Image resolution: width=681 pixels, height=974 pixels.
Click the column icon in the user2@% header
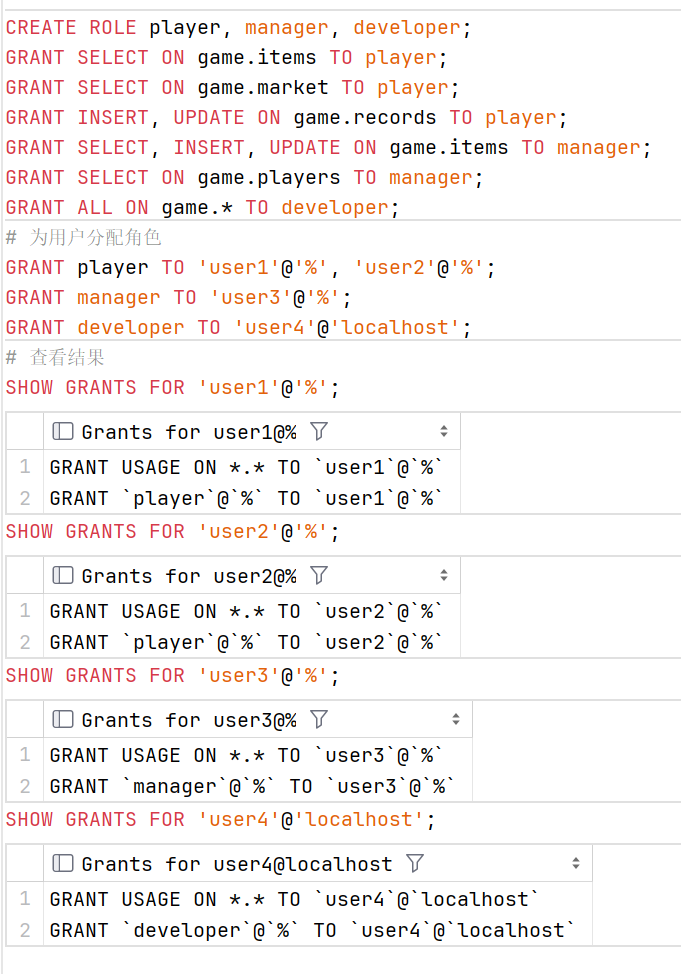63,575
